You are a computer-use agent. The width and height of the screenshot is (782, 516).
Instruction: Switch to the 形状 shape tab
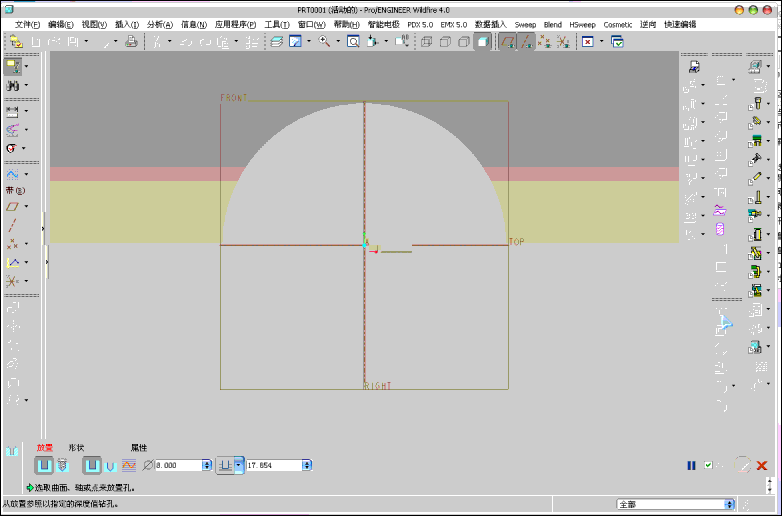coord(76,448)
